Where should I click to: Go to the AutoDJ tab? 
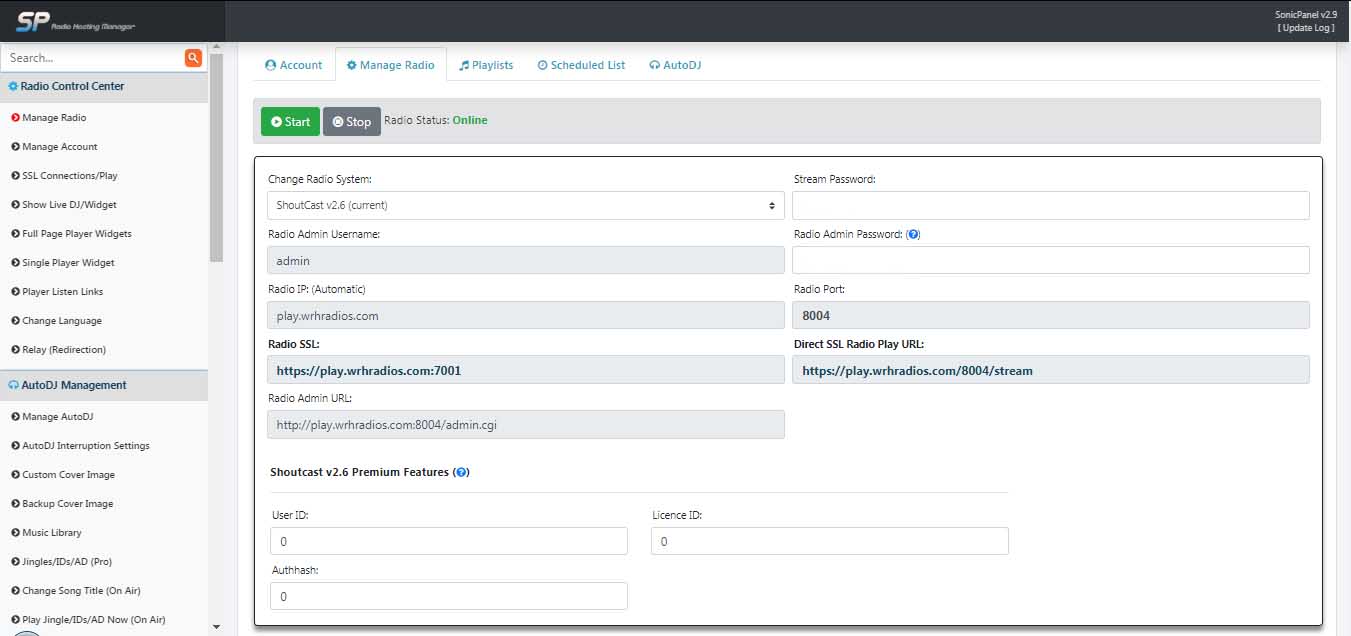(x=675, y=65)
